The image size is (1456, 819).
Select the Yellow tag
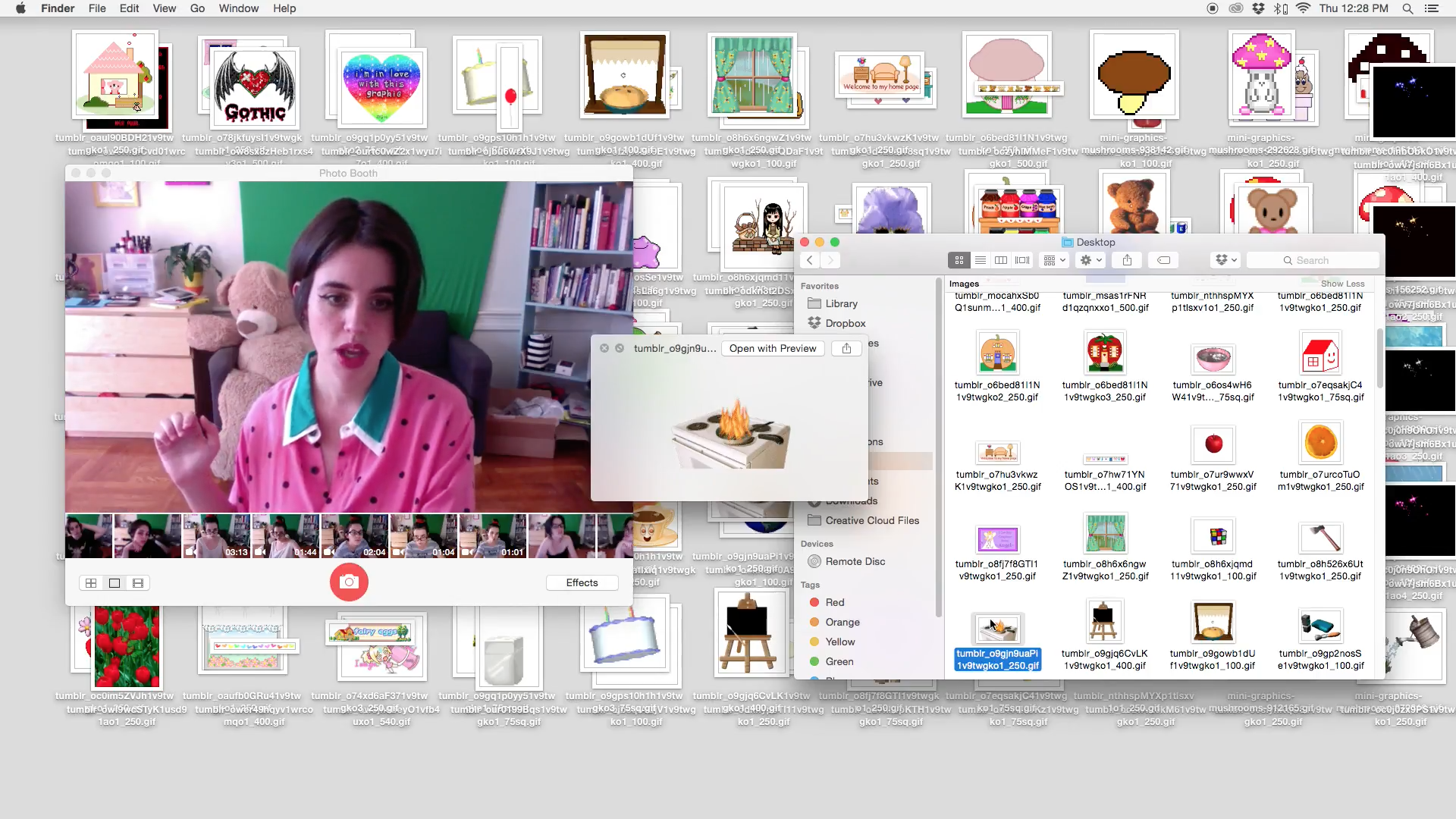839,642
